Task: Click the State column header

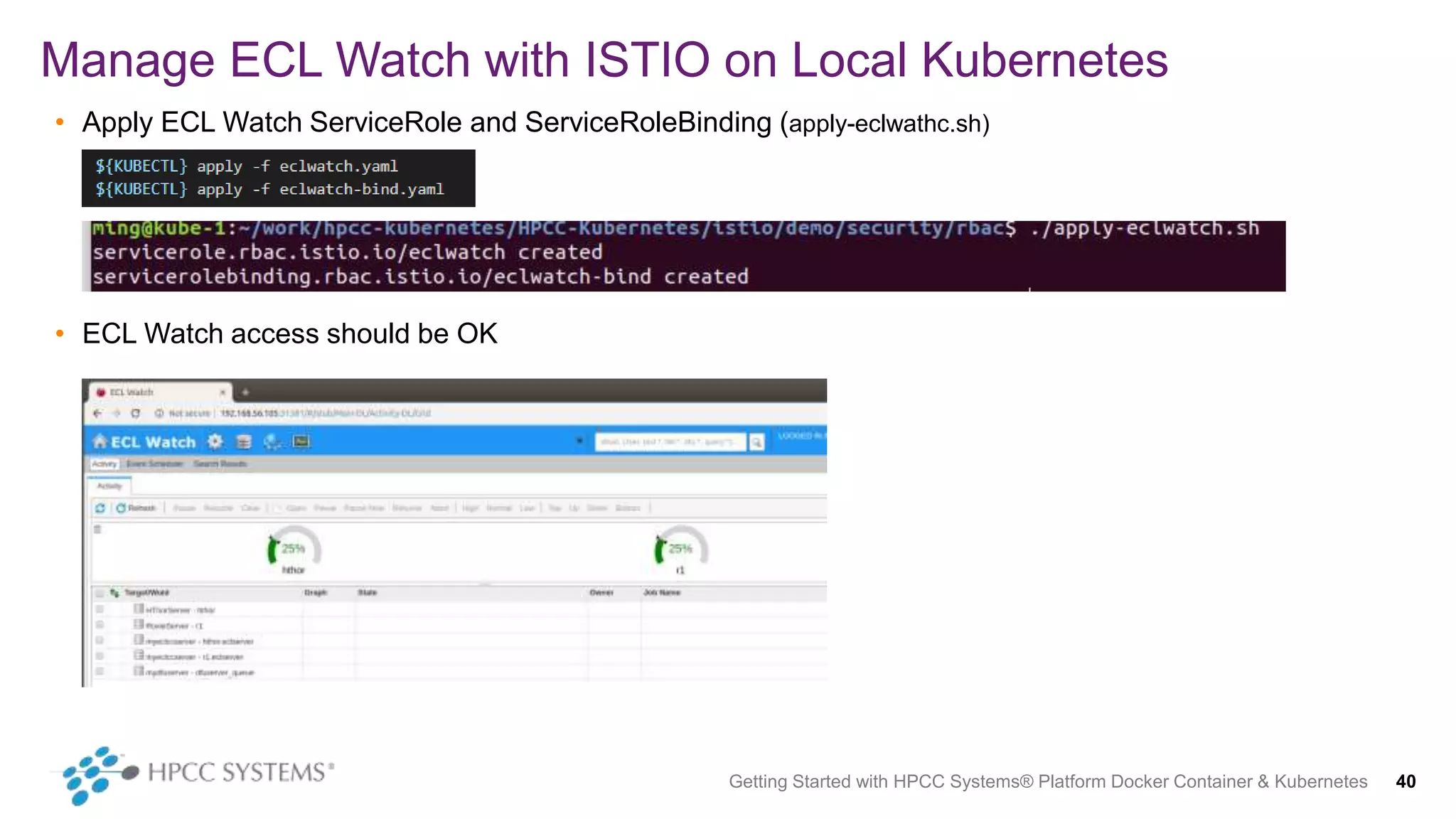Action: point(368,592)
